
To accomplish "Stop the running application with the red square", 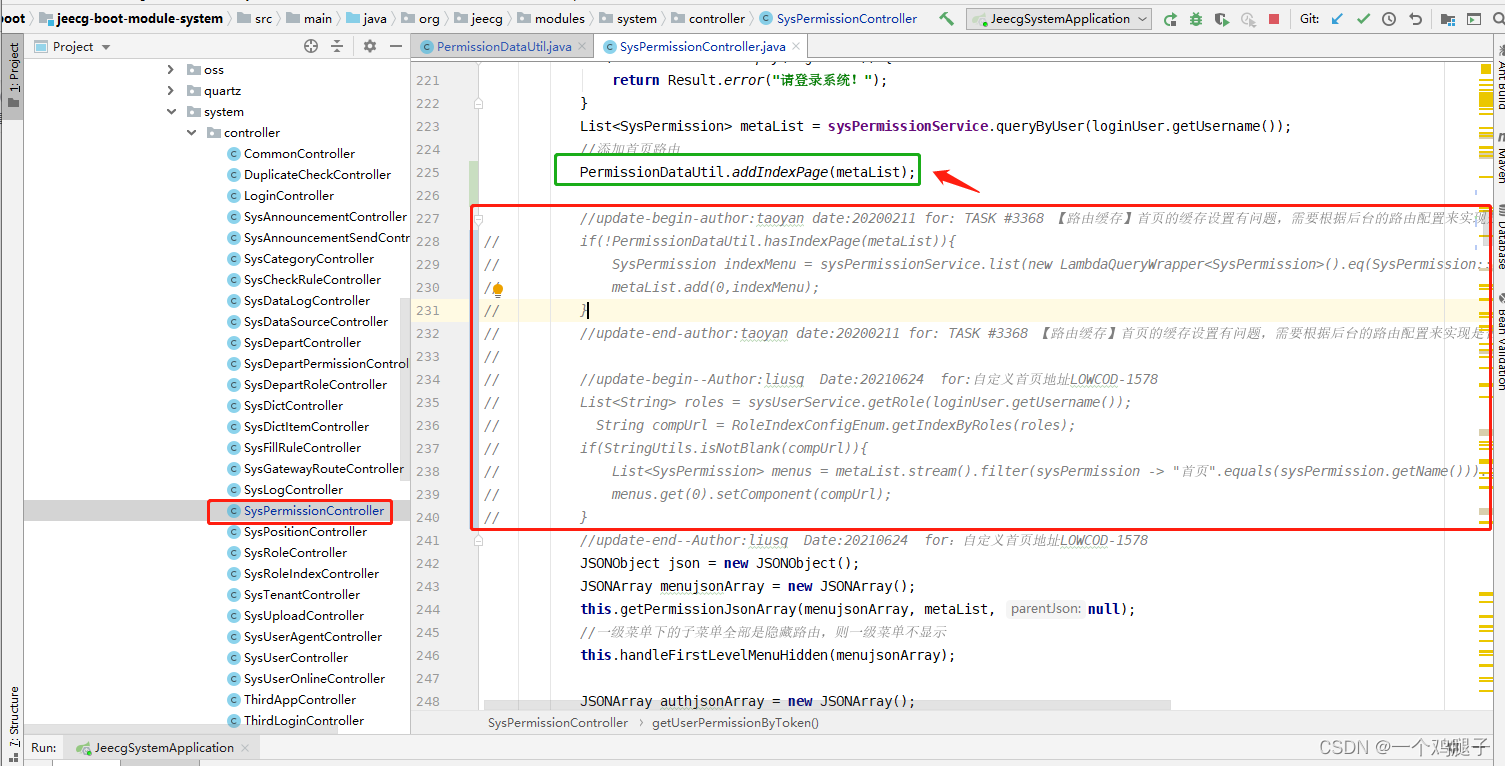I will point(1273,19).
